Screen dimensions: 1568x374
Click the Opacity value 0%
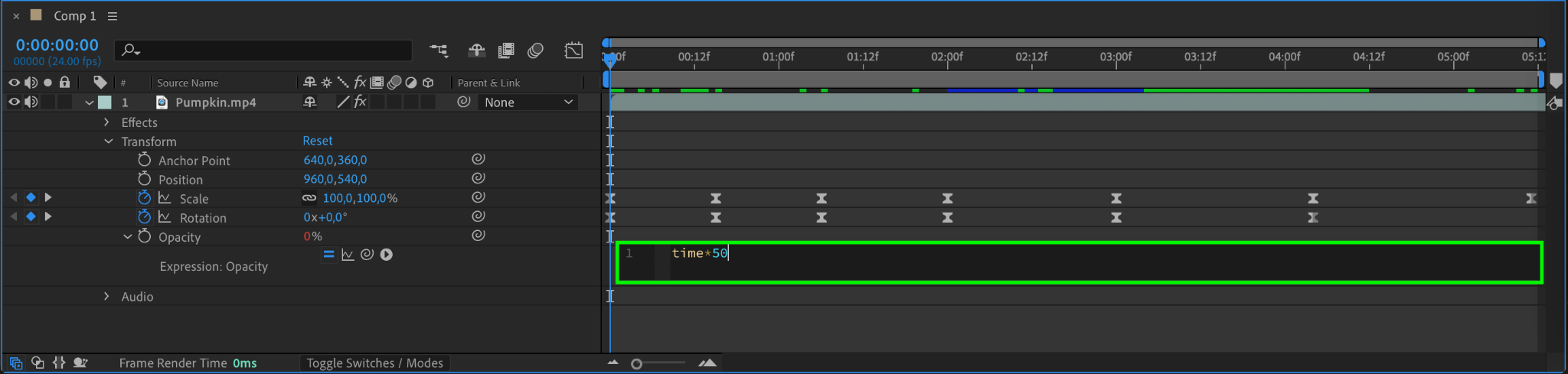pos(312,236)
